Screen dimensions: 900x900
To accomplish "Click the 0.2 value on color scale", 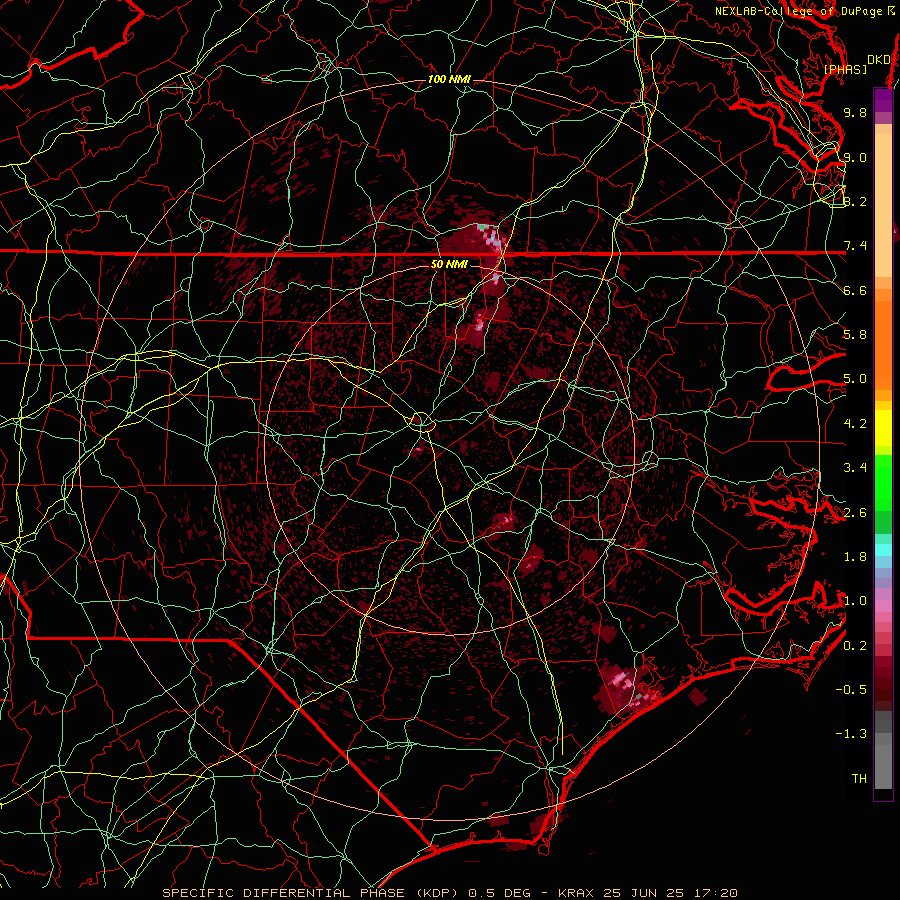I will [855, 646].
